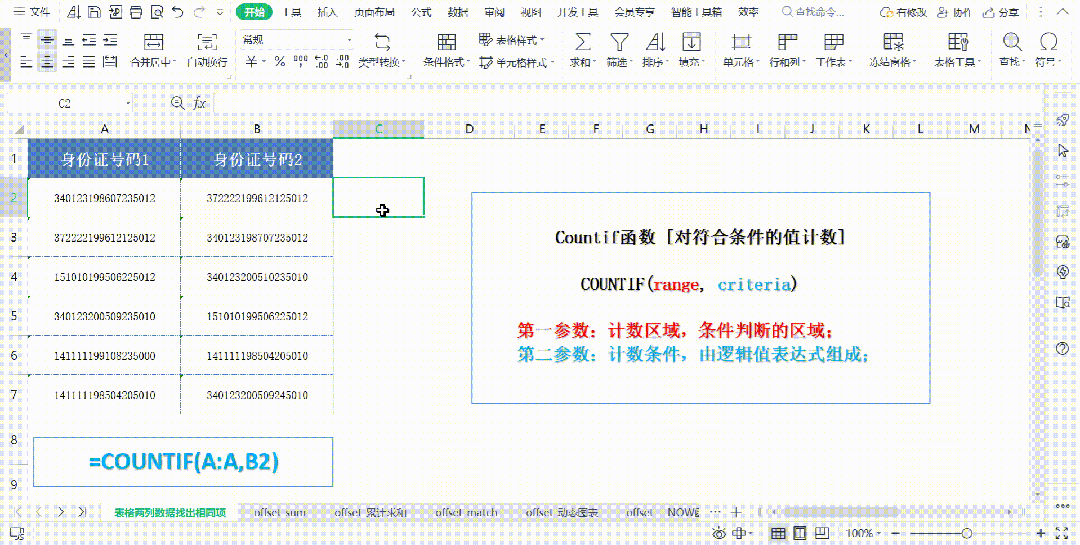Open 单元格样式 cell style dropdown
1080x545 pixels.
pyautogui.click(x=517, y=62)
